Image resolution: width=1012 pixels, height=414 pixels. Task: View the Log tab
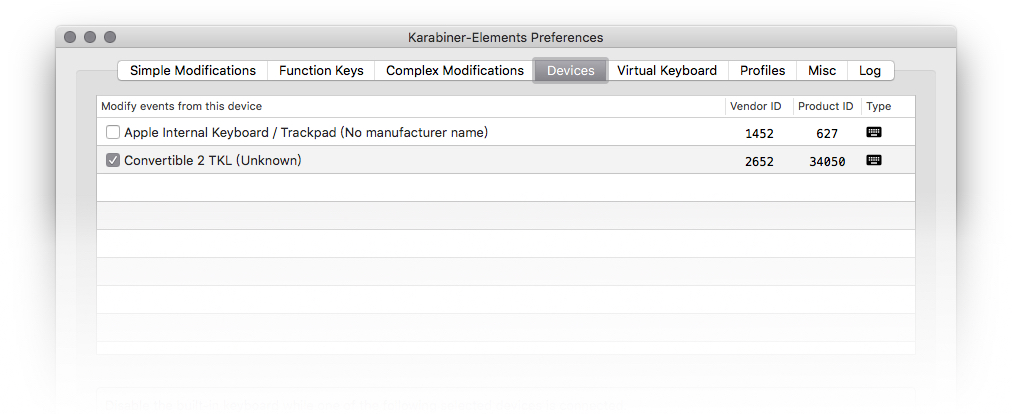click(870, 70)
